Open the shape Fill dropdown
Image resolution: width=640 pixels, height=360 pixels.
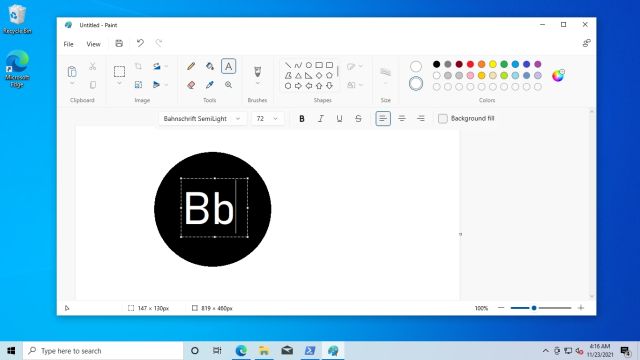click(355, 85)
